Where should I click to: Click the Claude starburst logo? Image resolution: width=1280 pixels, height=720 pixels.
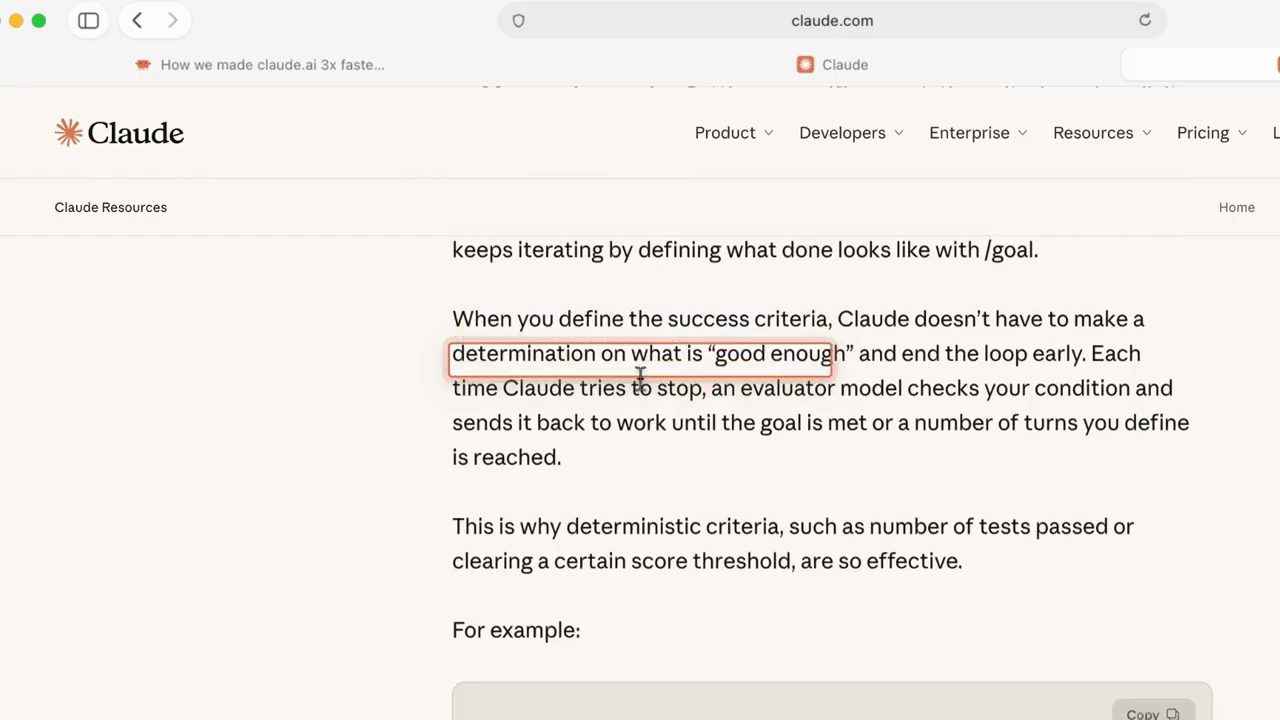pyautogui.click(x=68, y=132)
